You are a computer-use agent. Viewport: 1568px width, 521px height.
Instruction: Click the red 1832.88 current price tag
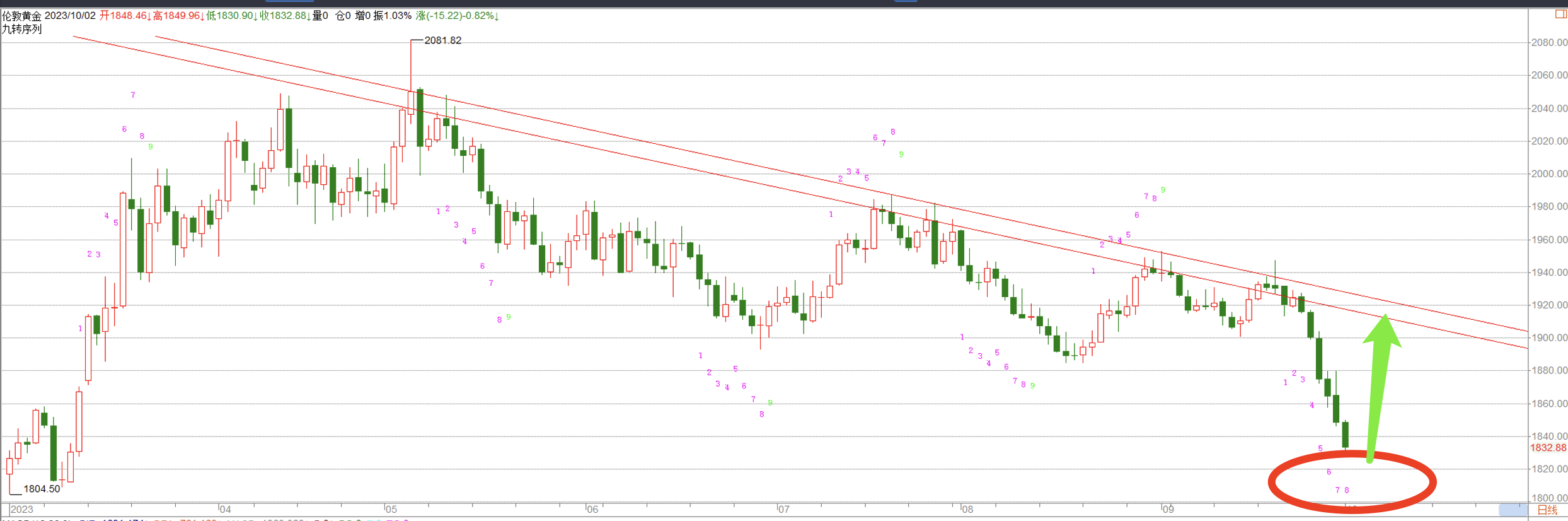[1548, 448]
